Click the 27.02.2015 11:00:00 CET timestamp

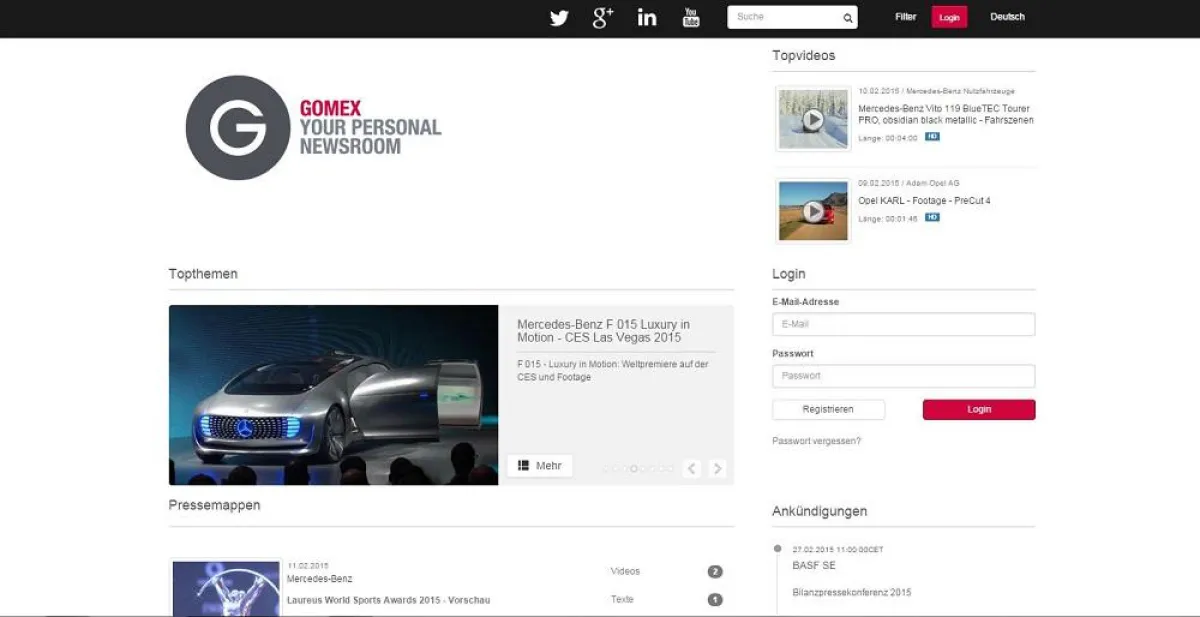[x=838, y=549]
